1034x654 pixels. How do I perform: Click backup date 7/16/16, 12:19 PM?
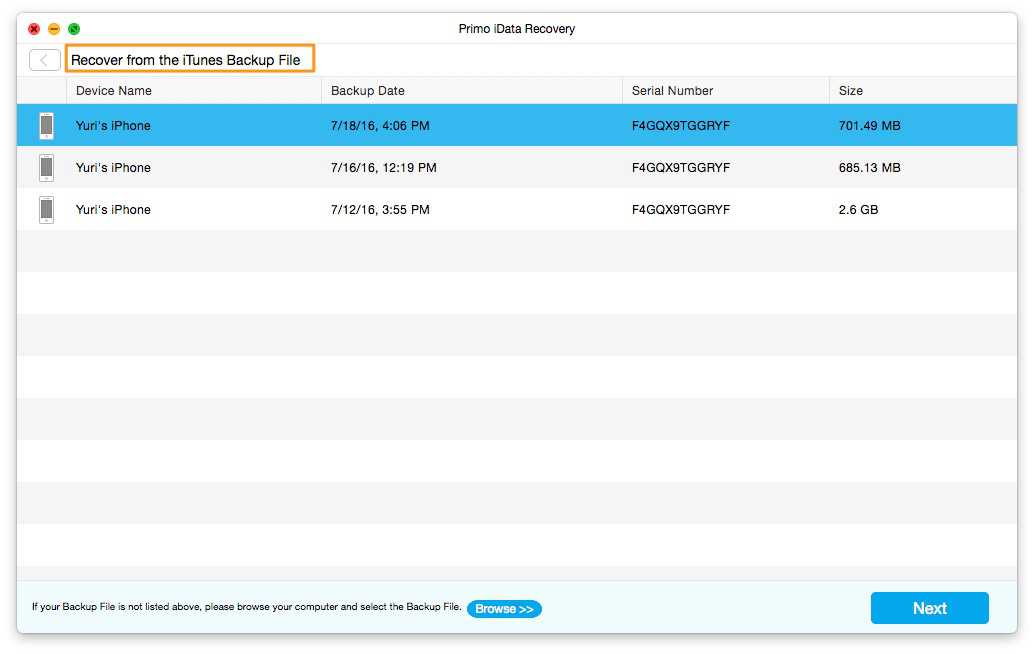(x=383, y=167)
